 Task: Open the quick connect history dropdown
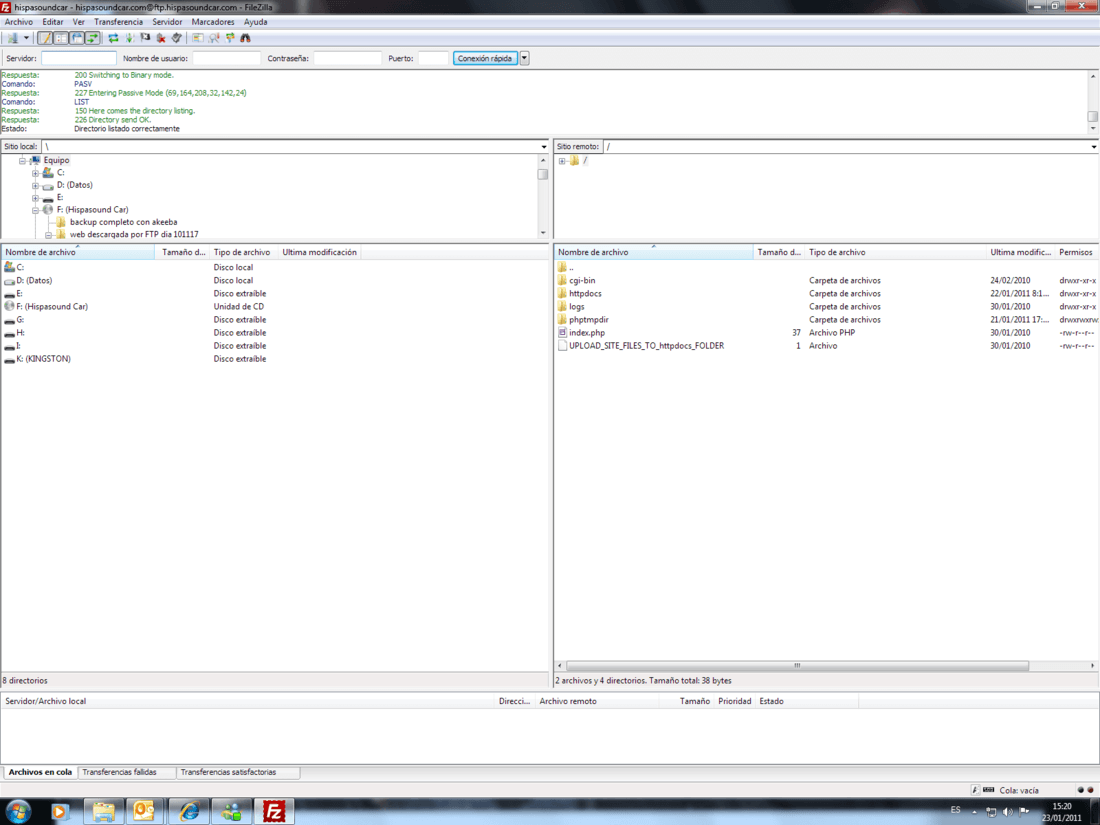click(x=524, y=58)
